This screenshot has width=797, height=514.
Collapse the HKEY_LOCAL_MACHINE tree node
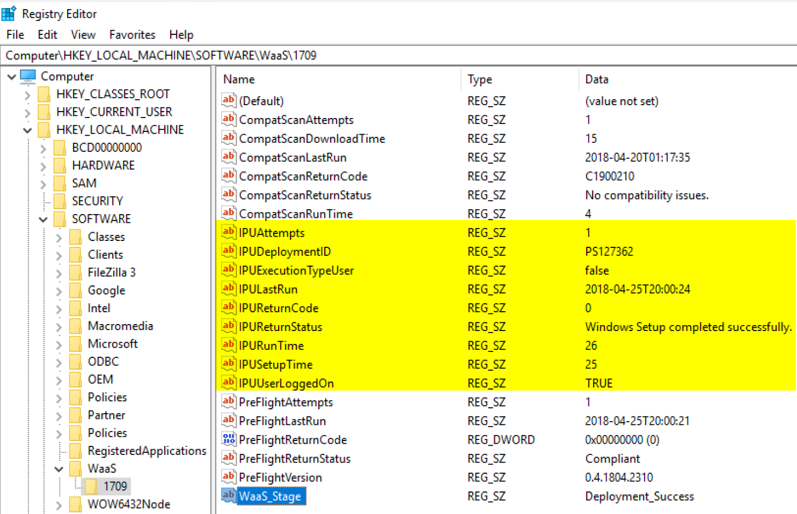point(27,130)
